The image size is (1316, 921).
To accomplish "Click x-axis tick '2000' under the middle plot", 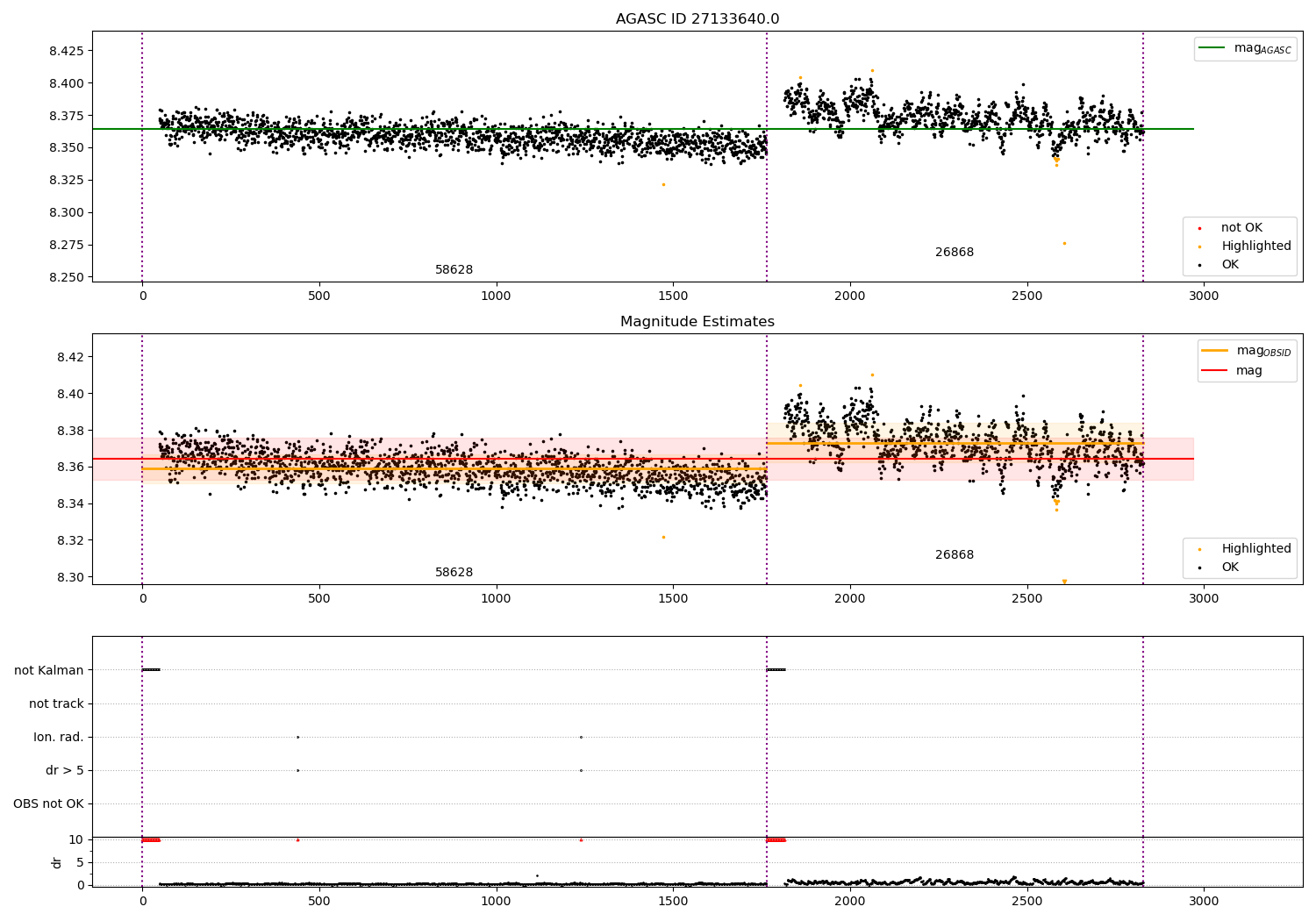I will [x=850, y=598].
